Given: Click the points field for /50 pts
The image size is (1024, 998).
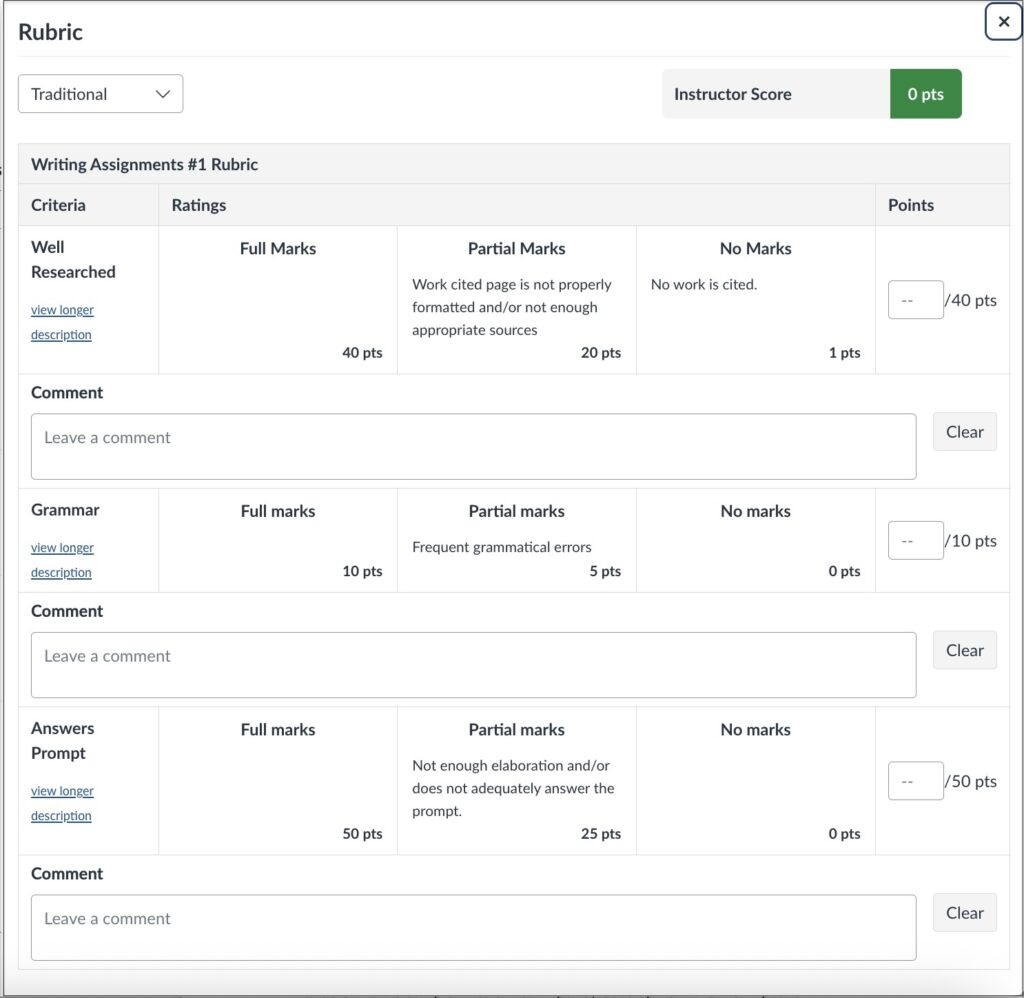Looking at the screenshot, I should coord(915,781).
